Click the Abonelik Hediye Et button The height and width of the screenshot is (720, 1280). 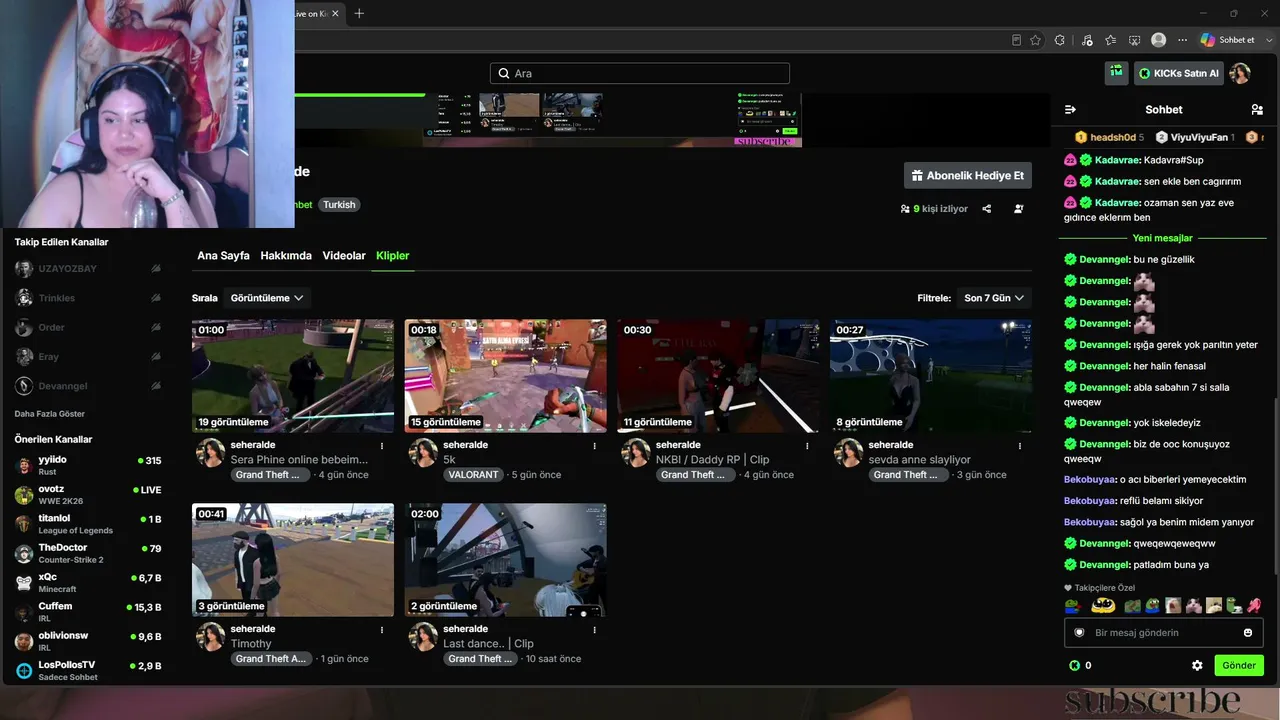tap(968, 176)
